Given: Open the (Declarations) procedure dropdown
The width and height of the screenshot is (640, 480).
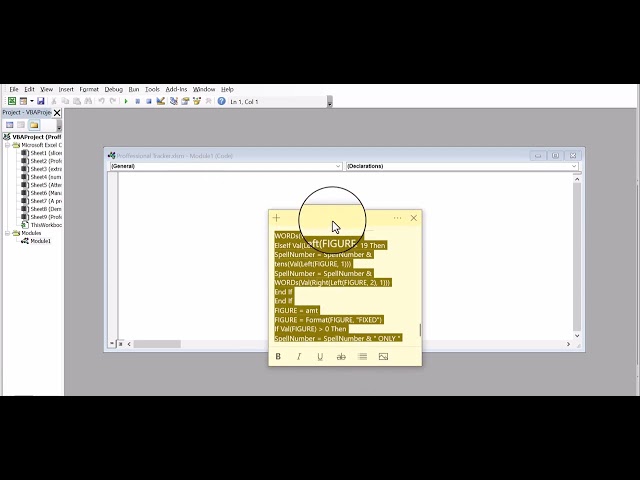Looking at the screenshot, I should coord(574,166).
